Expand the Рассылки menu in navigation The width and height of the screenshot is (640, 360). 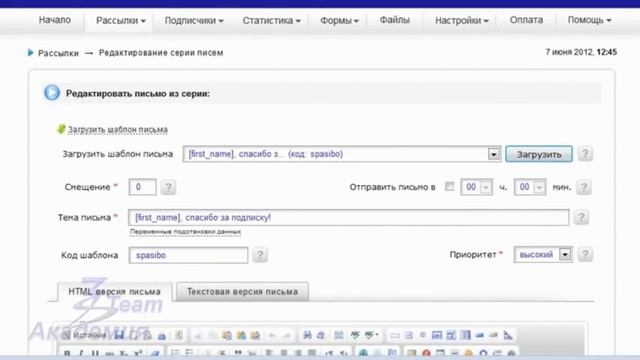[120, 20]
